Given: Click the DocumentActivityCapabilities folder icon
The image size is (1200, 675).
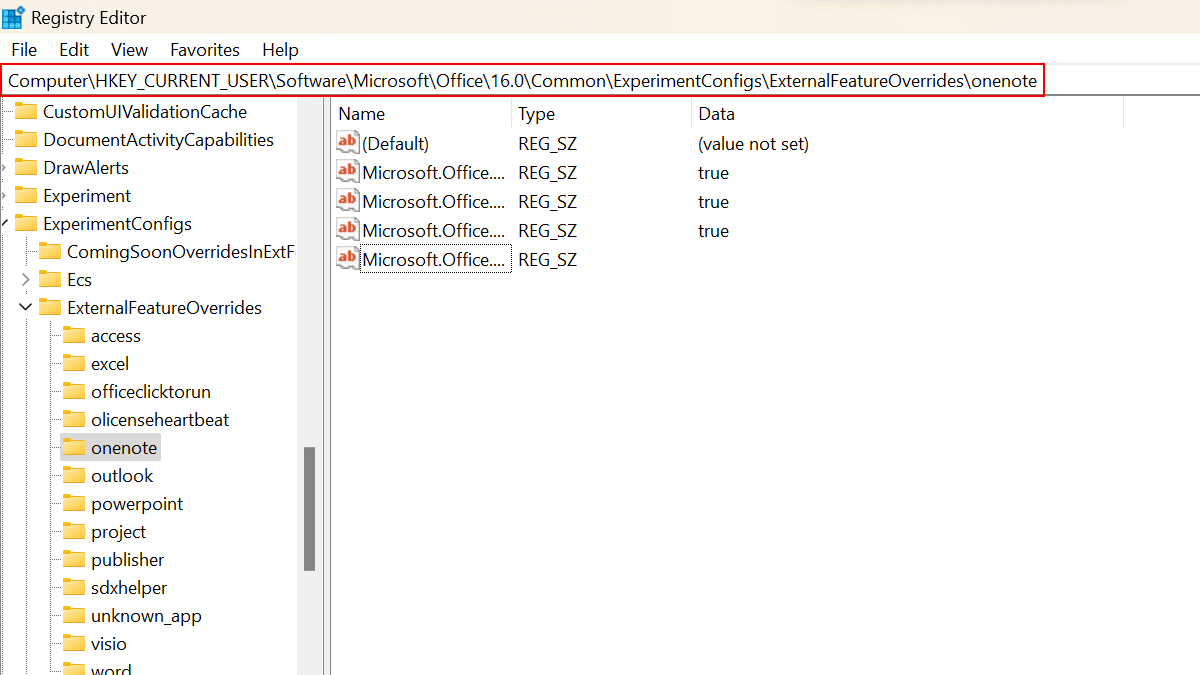Looking at the screenshot, I should pyautogui.click(x=26, y=140).
